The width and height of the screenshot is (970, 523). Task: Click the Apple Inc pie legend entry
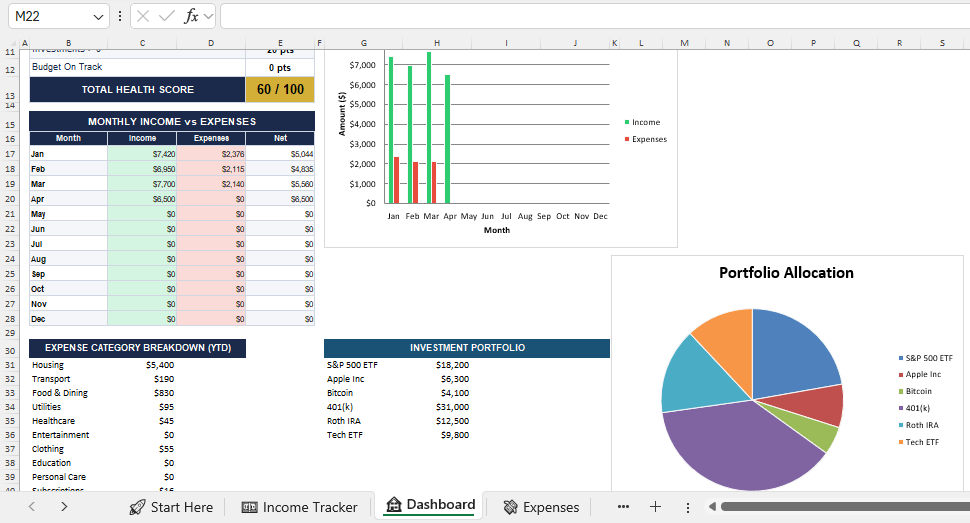tap(920, 374)
